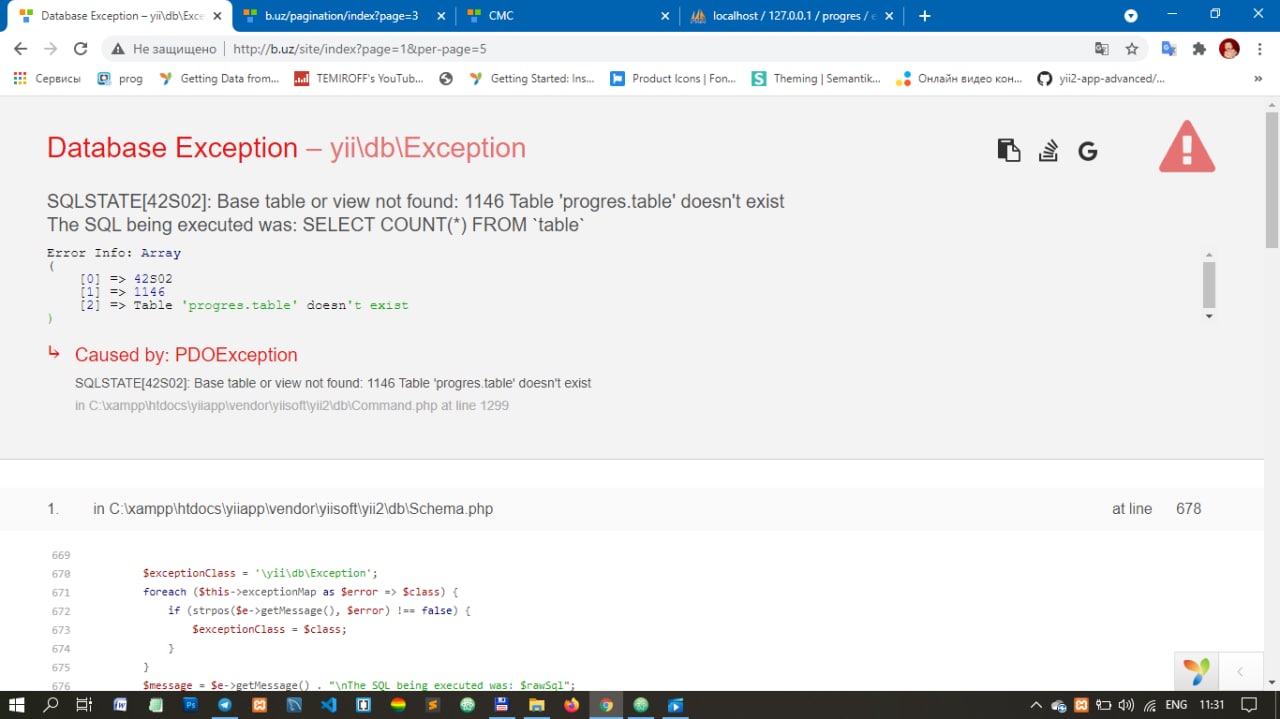Click the Error Info box scroll up arrow
Viewport: 1280px width, 719px height.
pyautogui.click(x=1209, y=254)
